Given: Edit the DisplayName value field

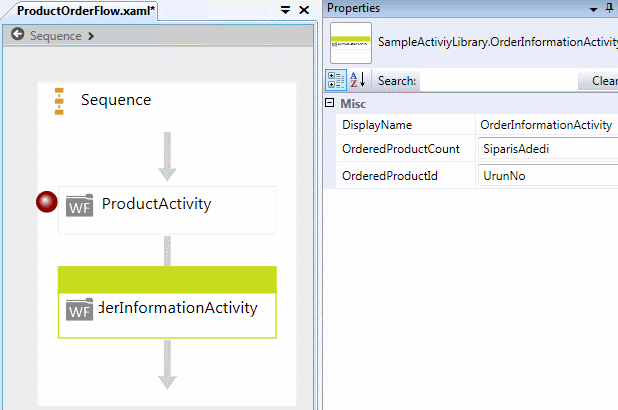Looking at the screenshot, I should [546, 125].
